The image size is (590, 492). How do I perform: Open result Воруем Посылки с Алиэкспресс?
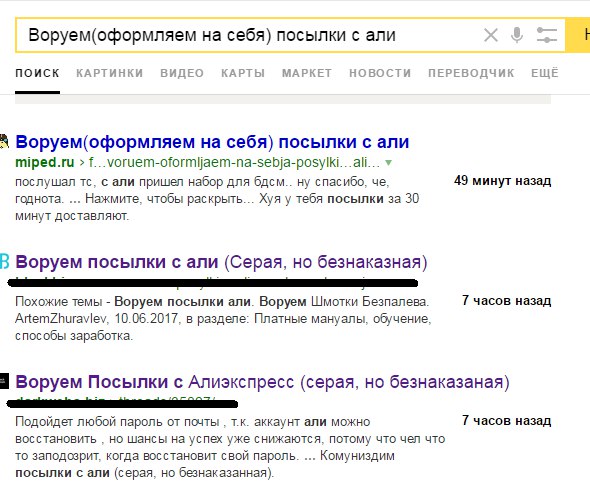coord(262,382)
